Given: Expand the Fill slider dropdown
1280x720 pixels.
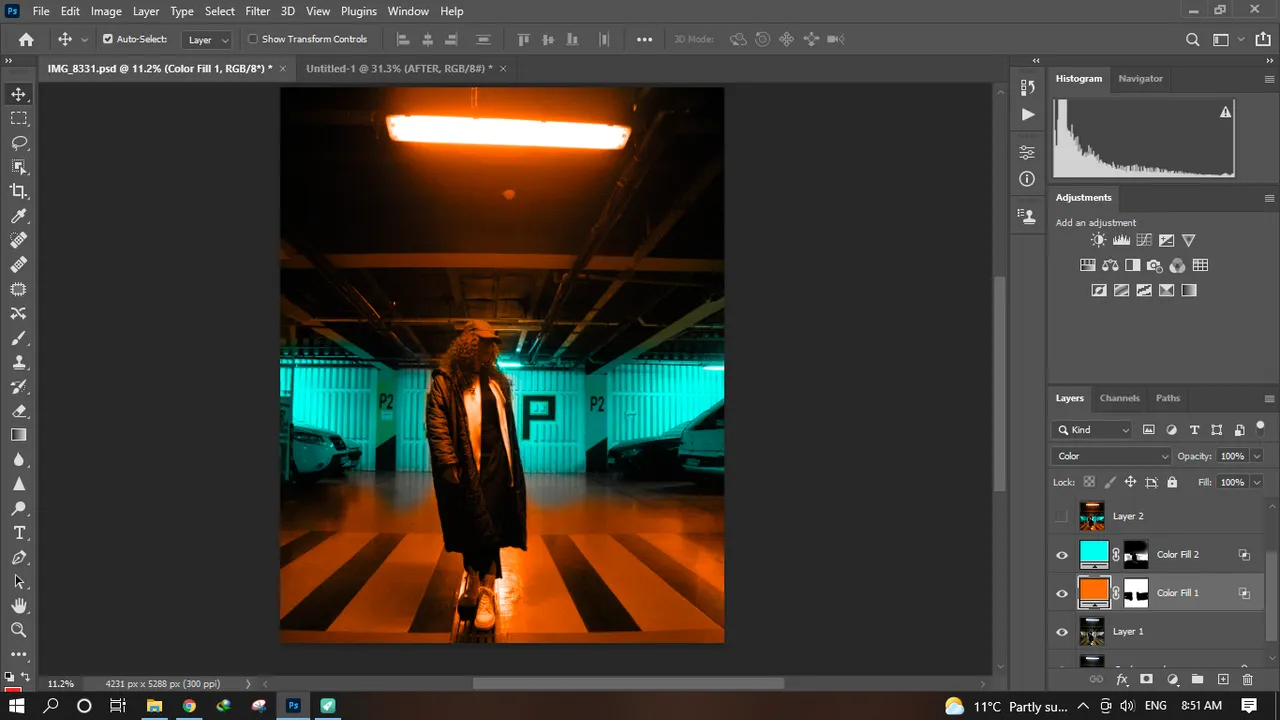Looking at the screenshot, I should tap(1257, 482).
